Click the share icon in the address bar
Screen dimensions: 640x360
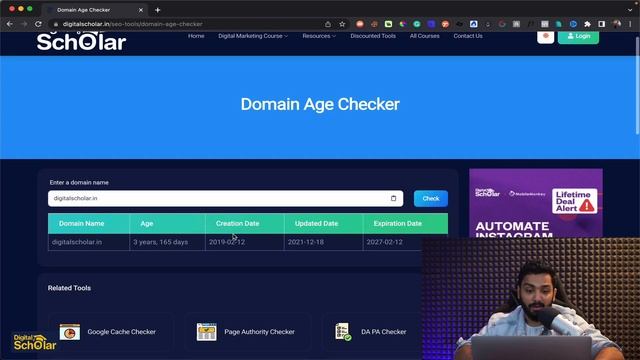point(328,24)
